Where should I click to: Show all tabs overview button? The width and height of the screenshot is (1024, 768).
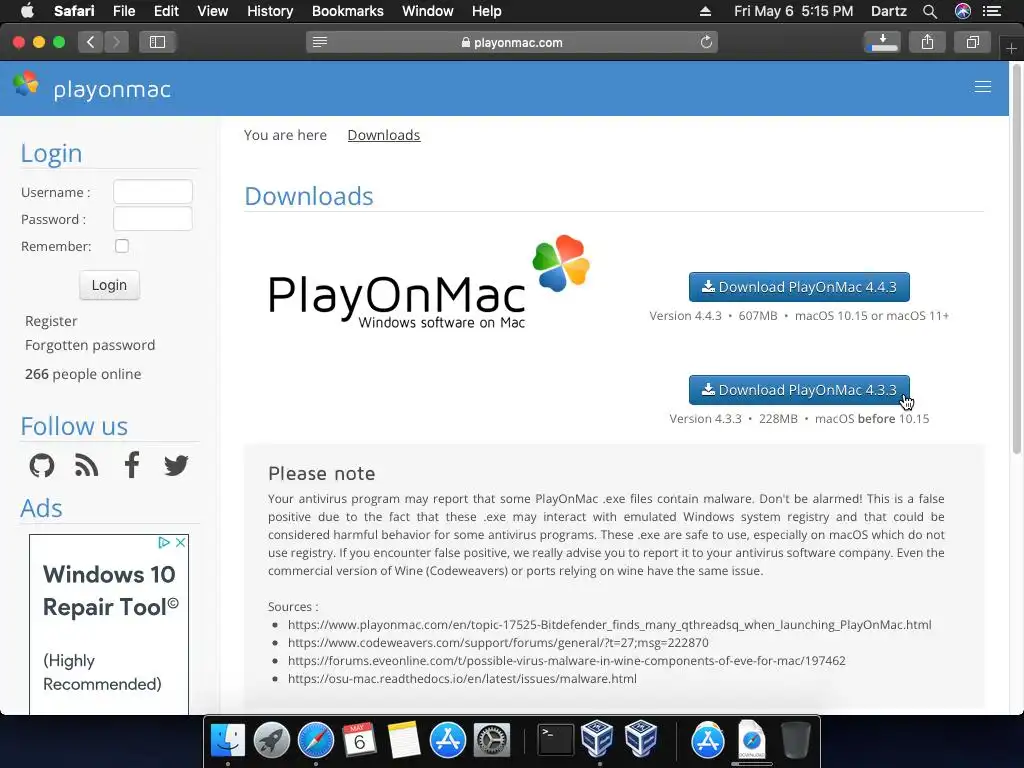click(972, 42)
